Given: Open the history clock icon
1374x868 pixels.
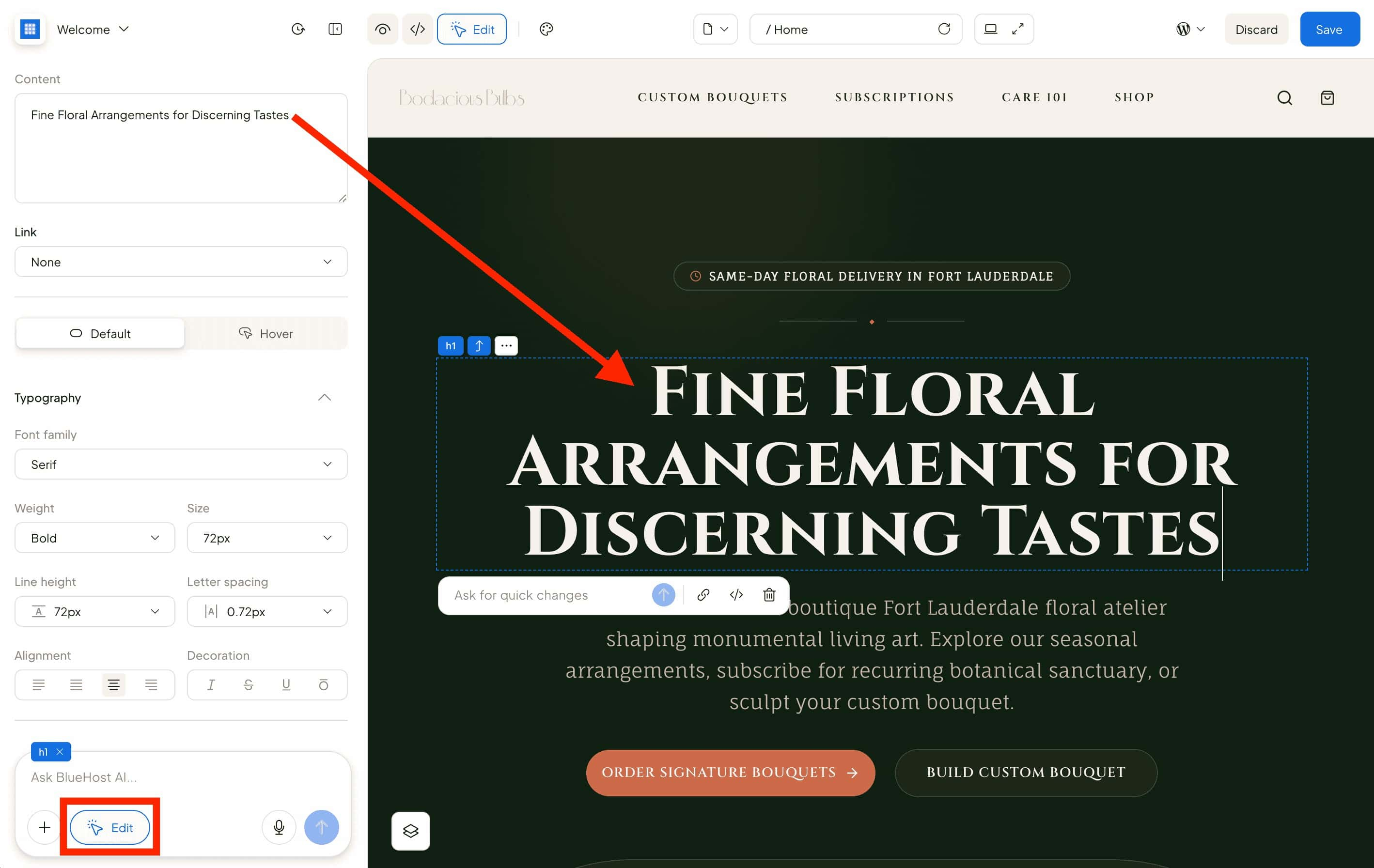Looking at the screenshot, I should (298, 29).
